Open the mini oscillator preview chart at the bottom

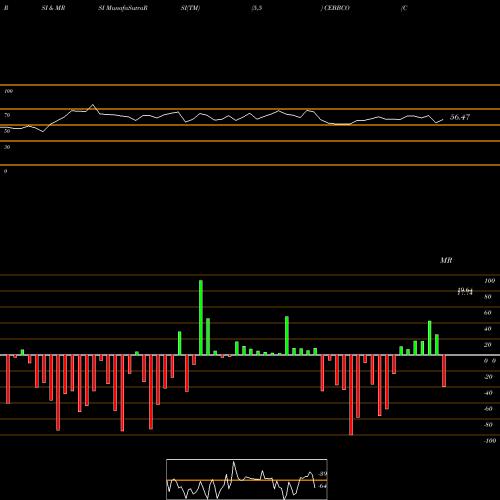tap(247, 479)
